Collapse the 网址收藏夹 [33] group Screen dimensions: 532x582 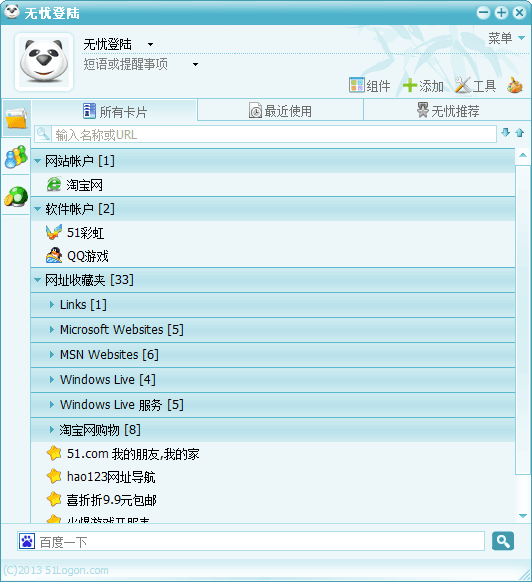(37, 280)
